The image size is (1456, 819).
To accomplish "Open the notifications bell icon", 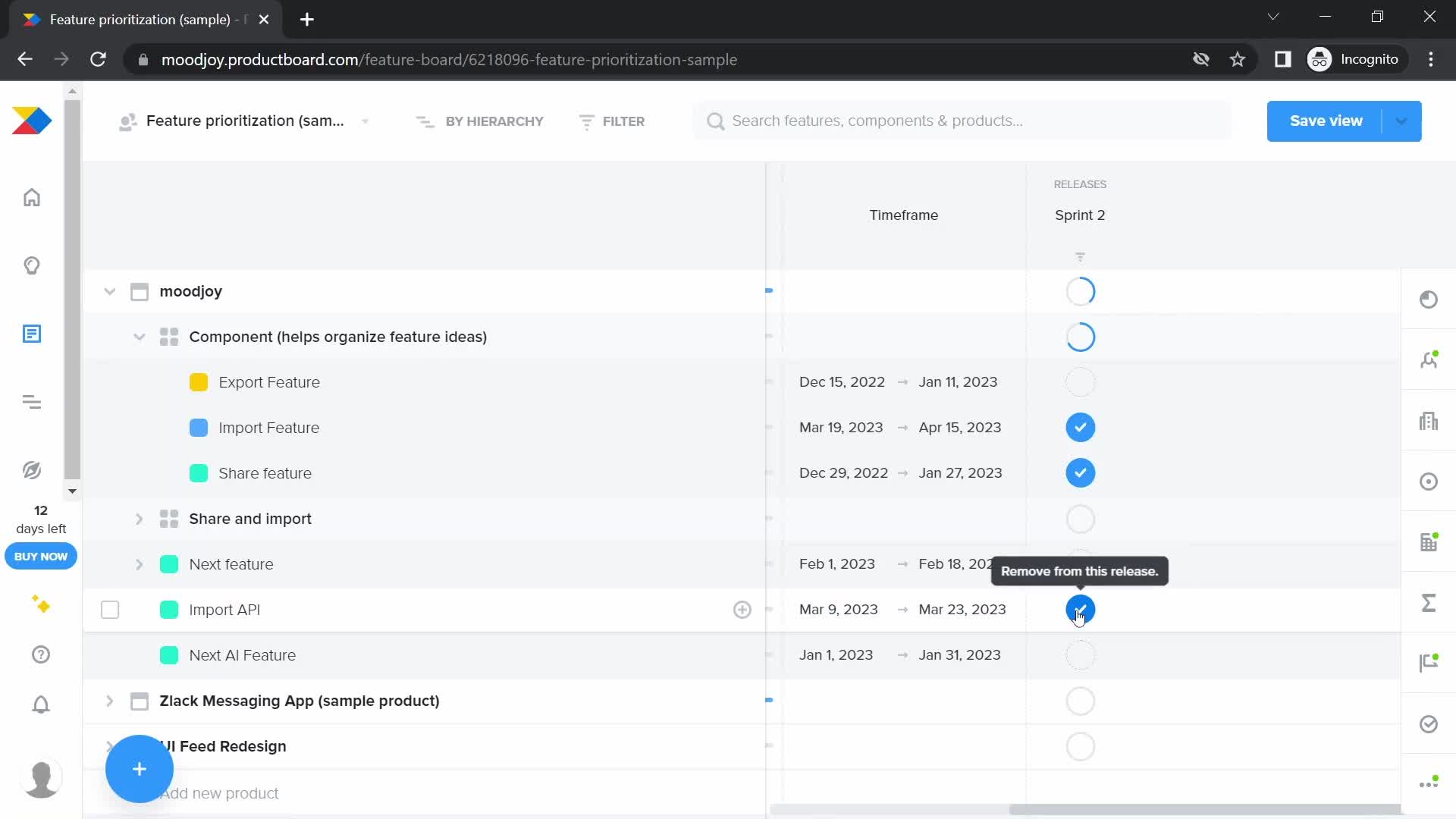I will [x=41, y=704].
